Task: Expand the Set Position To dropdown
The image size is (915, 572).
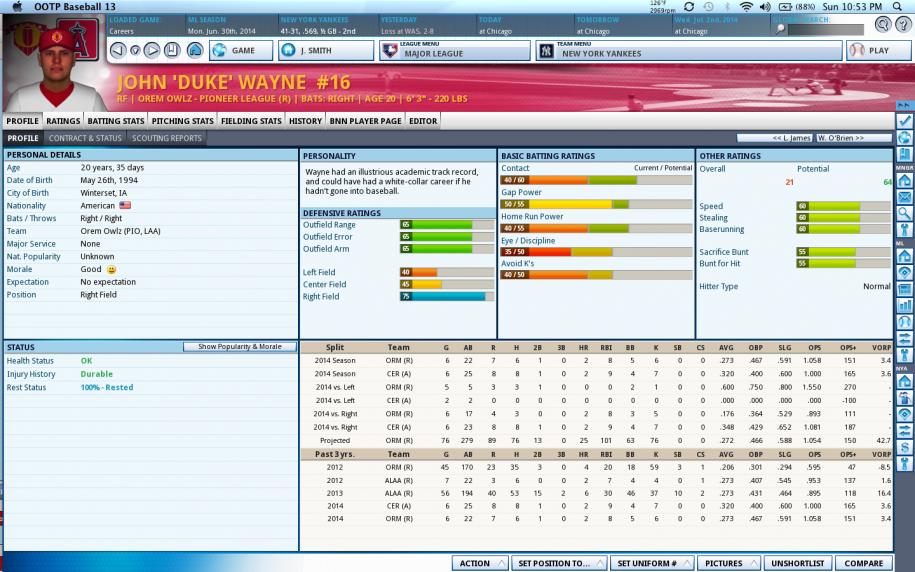Action: click(558, 563)
